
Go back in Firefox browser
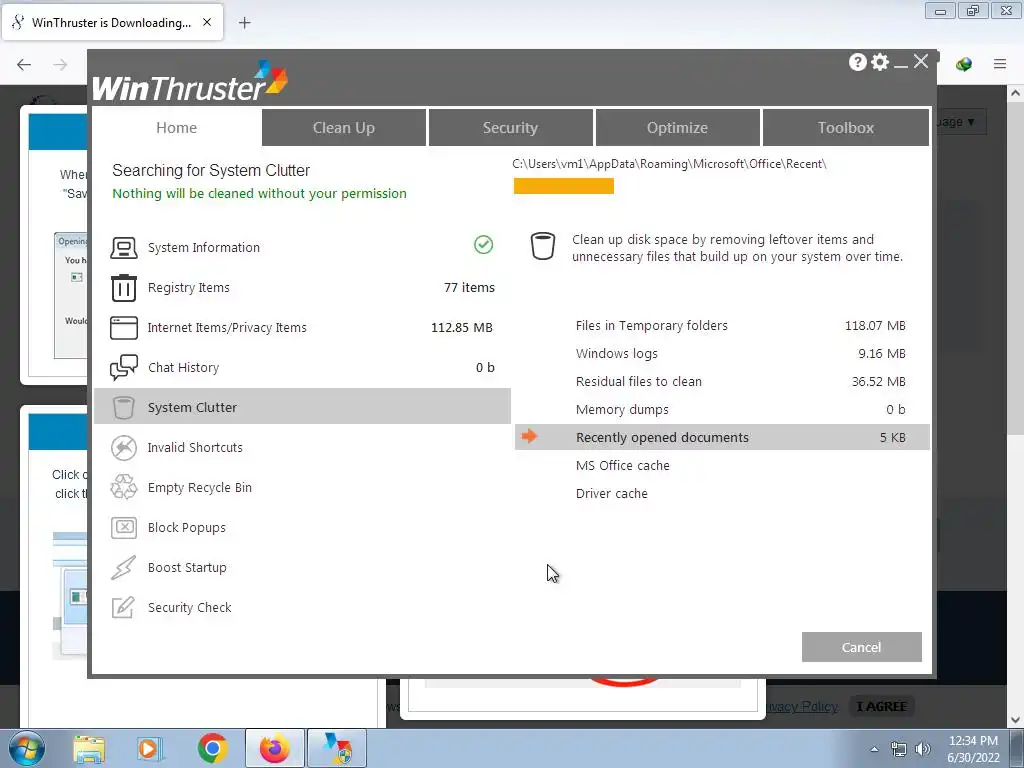point(24,64)
